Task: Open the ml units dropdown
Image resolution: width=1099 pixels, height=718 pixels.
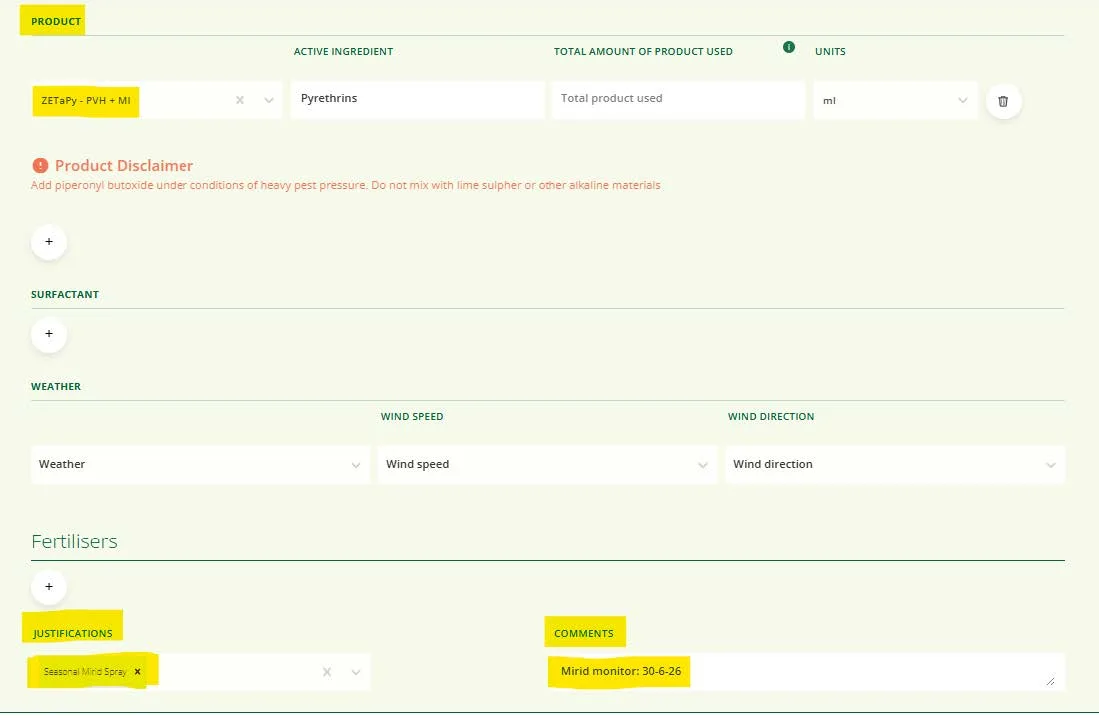Action: click(895, 100)
